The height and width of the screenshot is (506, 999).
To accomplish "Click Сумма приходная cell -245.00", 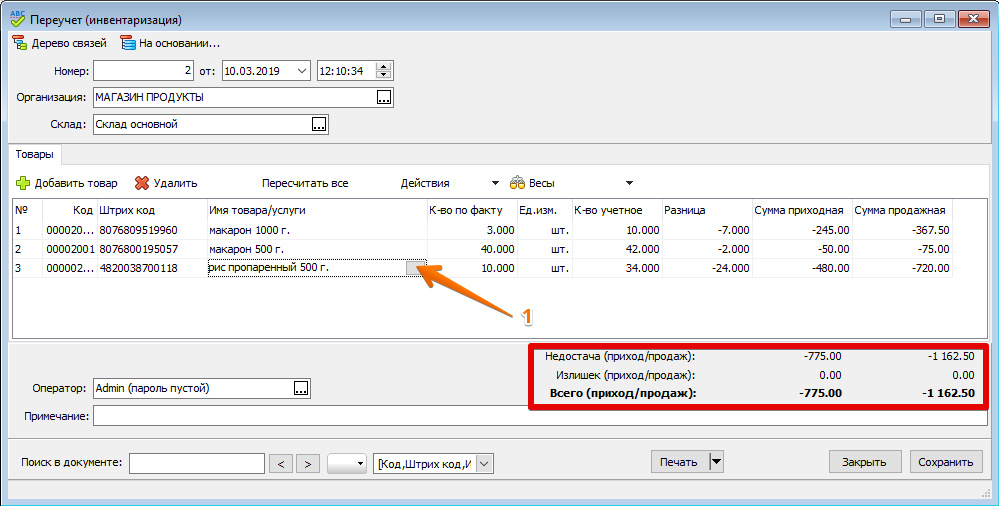I will tap(801, 230).
